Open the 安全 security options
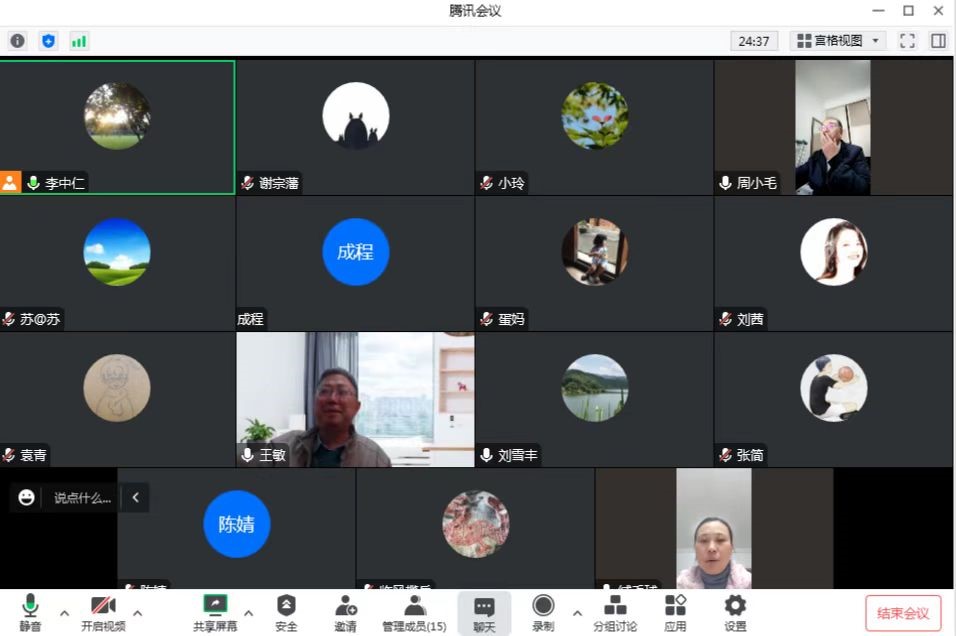956x636 pixels. [286, 612]
